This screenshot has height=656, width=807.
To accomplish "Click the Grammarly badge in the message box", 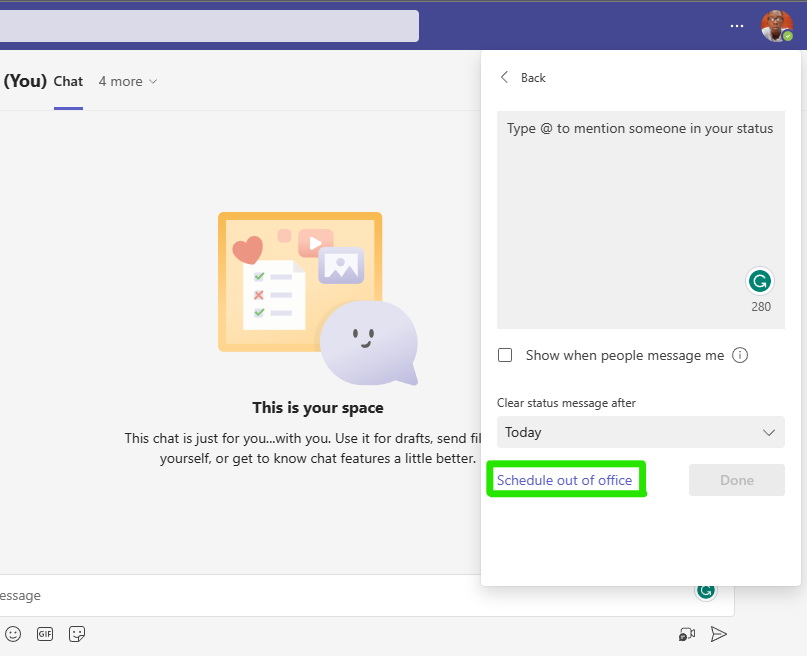I will coord(706,590).
